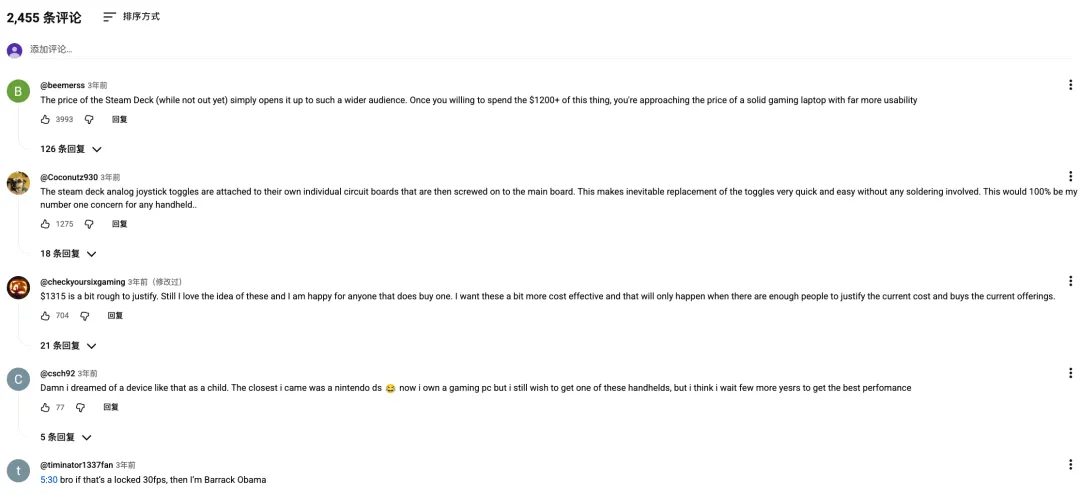
Task: Like the @csch92 comment
Action: point(45,407)
